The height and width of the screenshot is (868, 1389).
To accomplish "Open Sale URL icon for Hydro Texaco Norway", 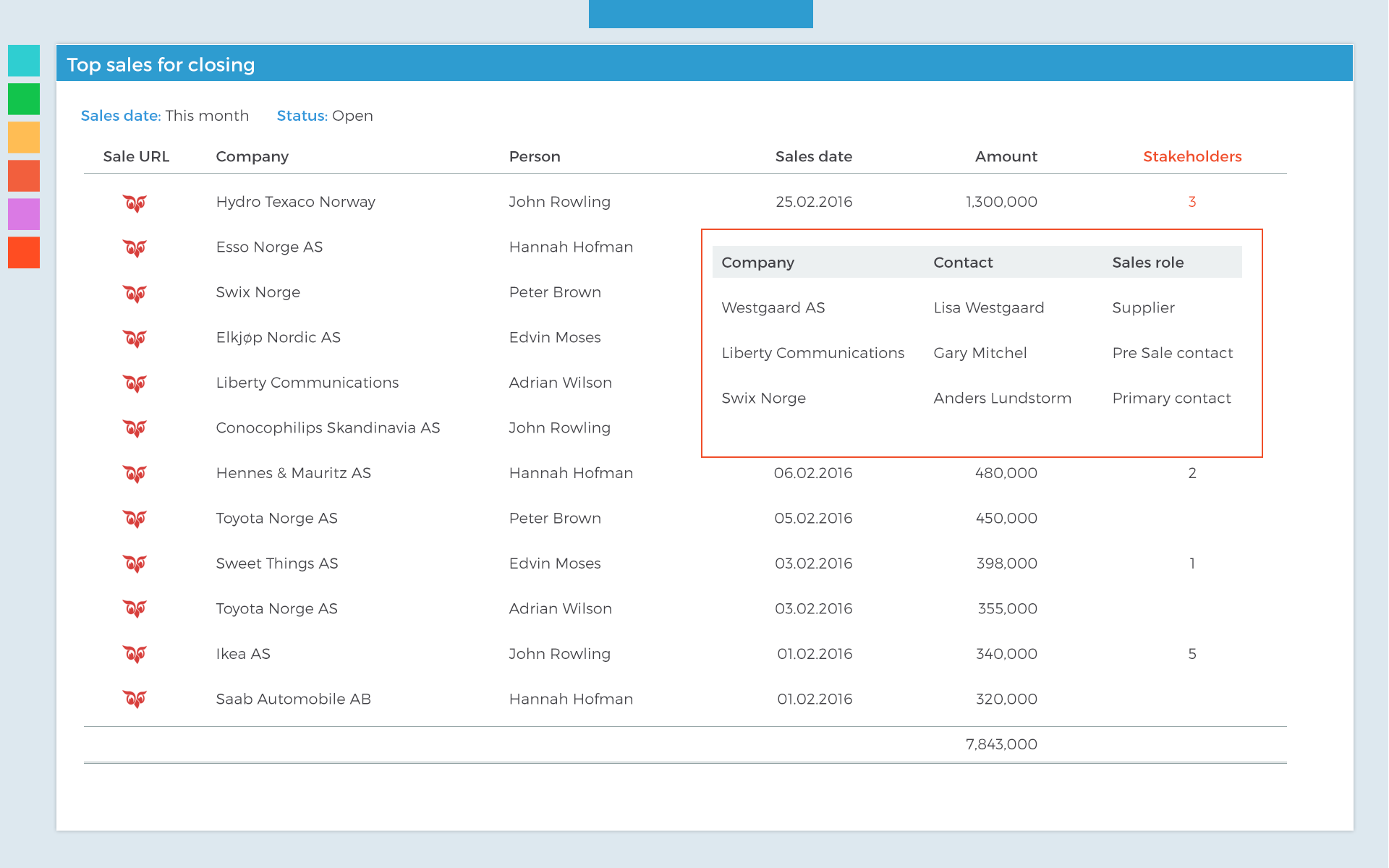I will tap(135, 203).
